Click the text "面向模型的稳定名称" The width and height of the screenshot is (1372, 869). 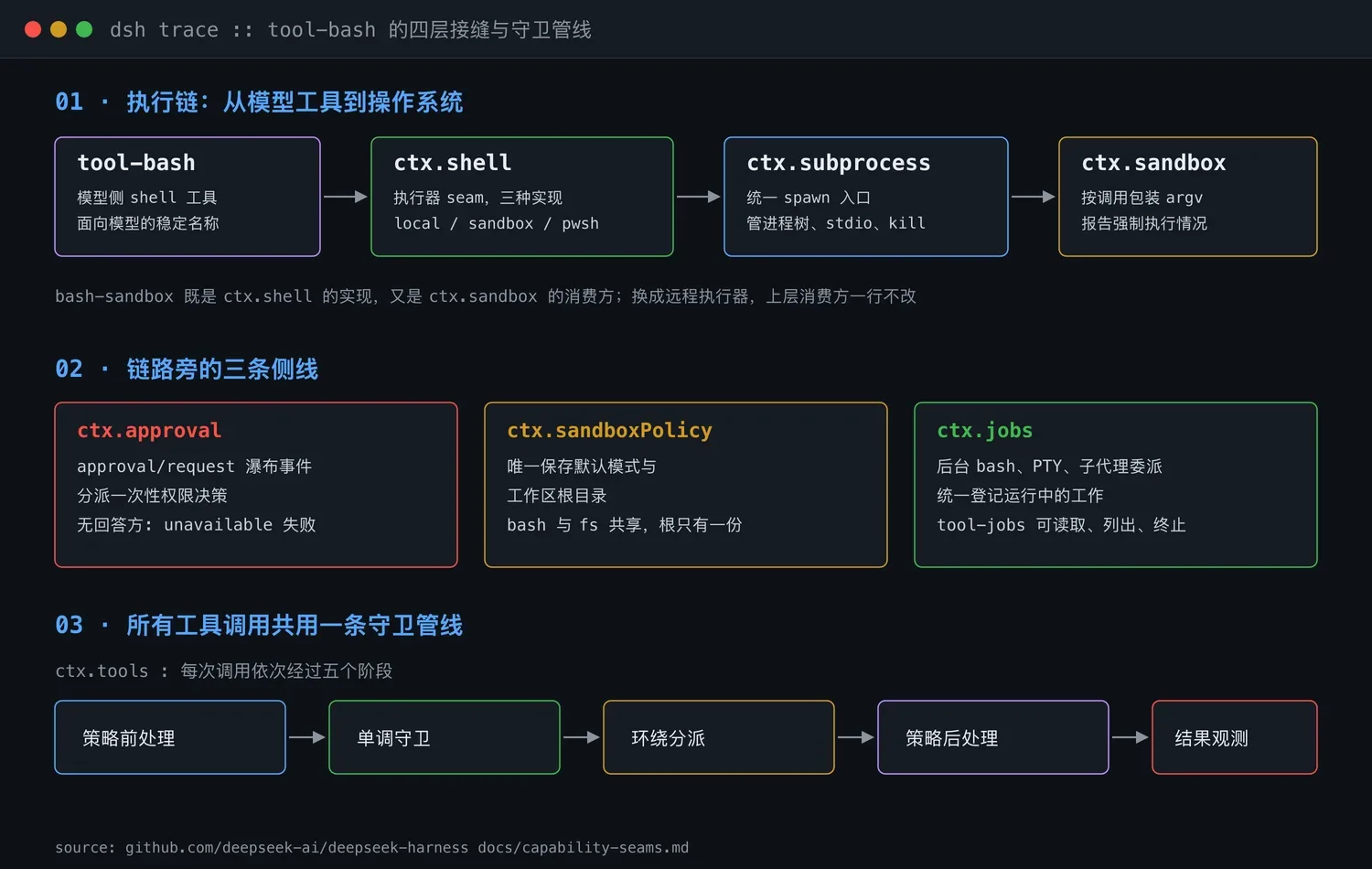click(x=148, y=223)
